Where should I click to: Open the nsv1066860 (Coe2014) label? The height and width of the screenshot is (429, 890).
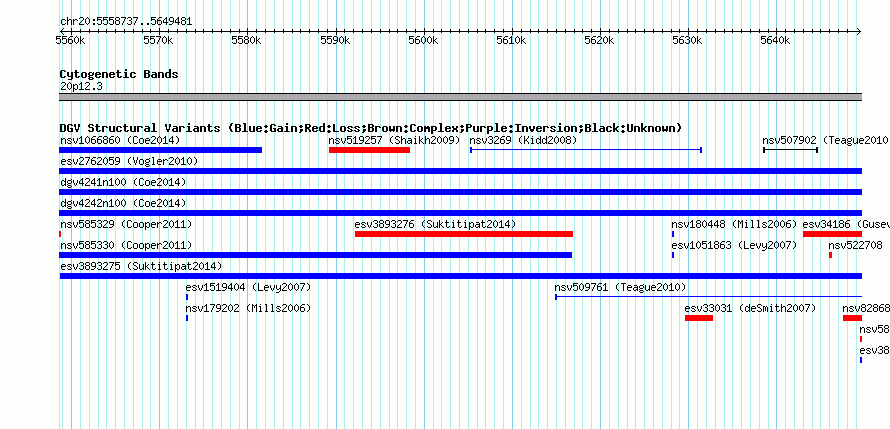point(120,140)
